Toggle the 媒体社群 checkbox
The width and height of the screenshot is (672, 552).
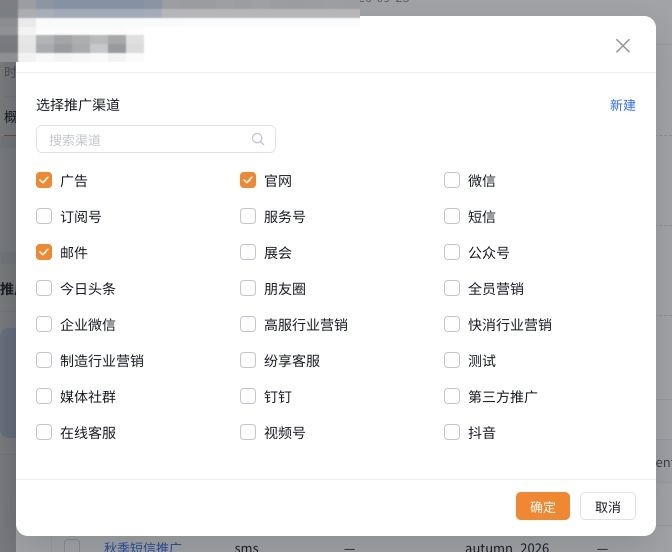(44, 396)
